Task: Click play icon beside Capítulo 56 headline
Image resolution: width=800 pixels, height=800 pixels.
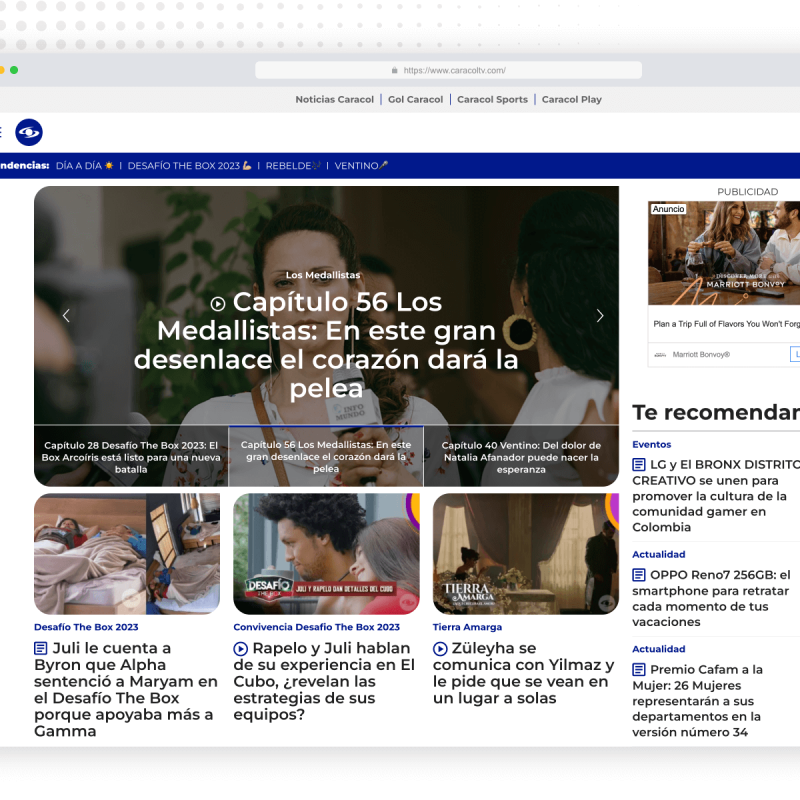Action: click(218, 304)
